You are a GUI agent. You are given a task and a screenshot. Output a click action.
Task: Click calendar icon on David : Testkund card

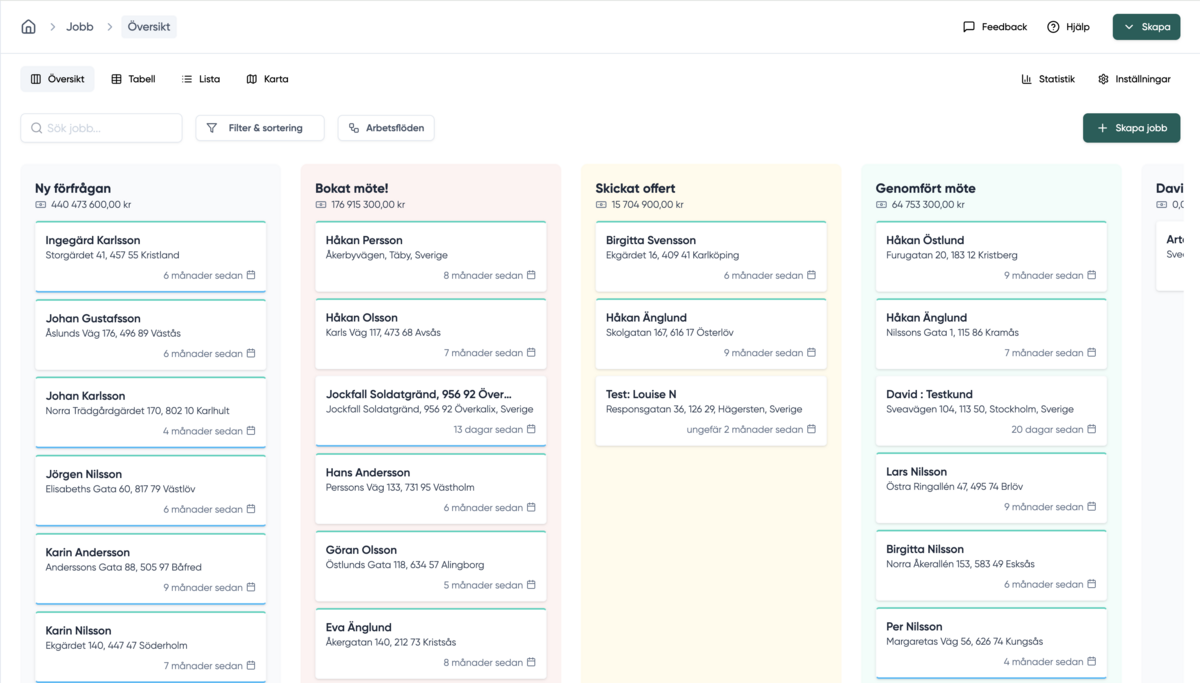click(1092, 429)
